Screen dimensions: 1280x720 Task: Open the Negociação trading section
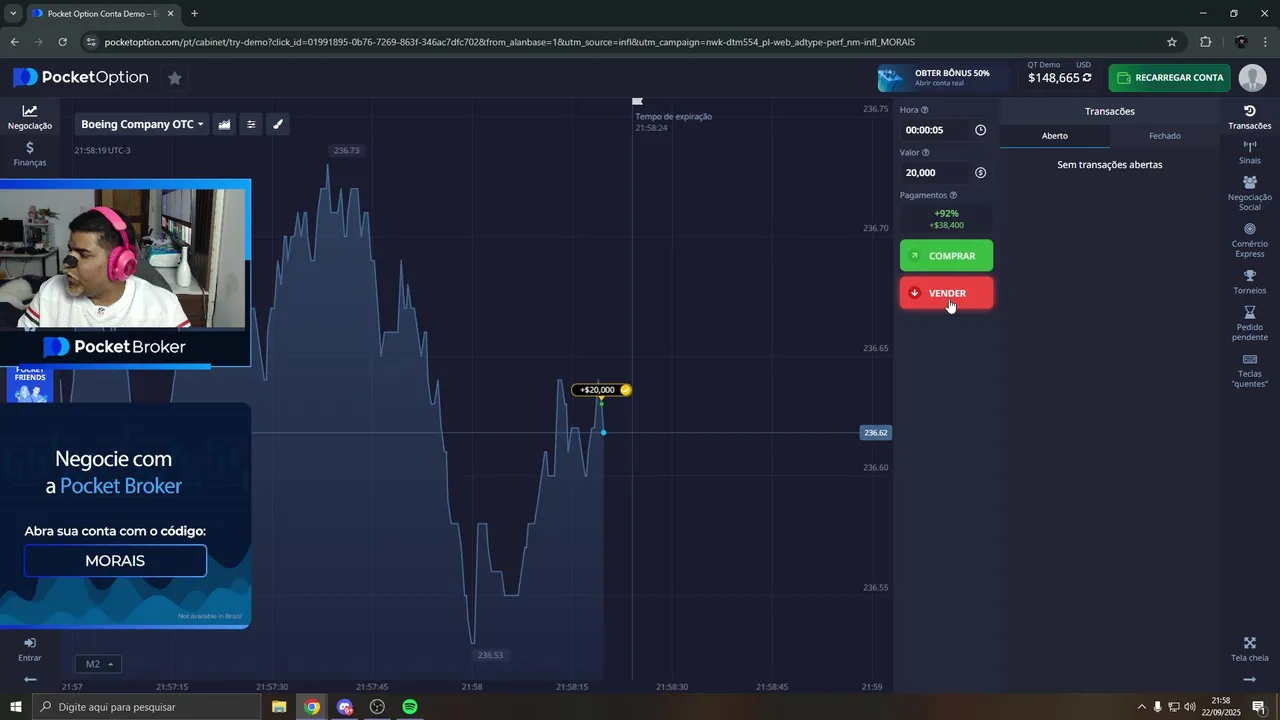tap(30, 117)
